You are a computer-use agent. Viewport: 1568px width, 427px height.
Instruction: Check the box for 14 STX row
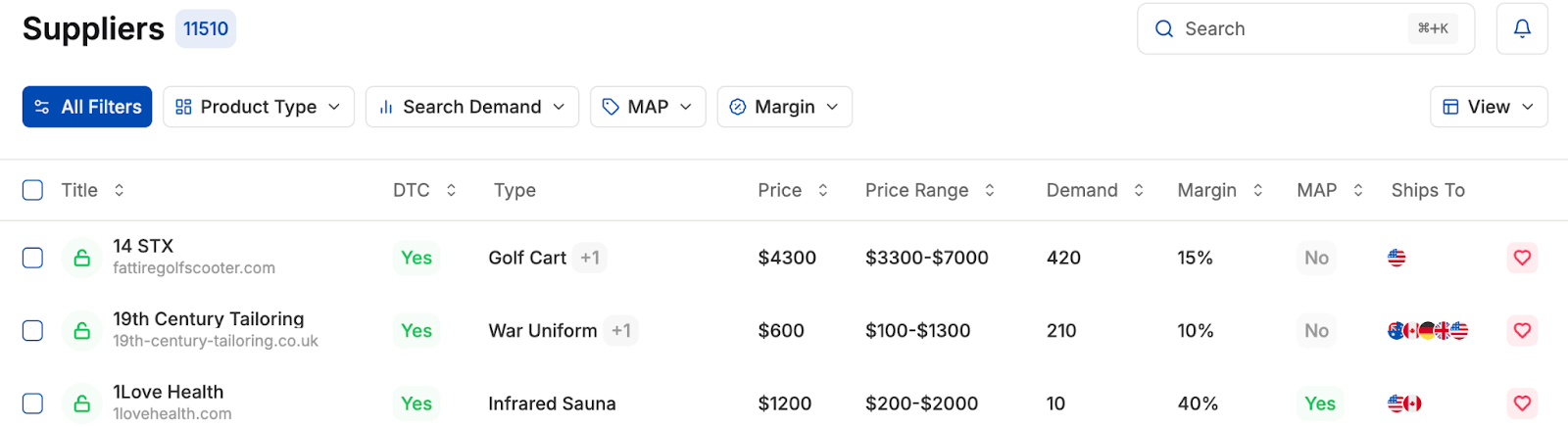pos(32,258)
